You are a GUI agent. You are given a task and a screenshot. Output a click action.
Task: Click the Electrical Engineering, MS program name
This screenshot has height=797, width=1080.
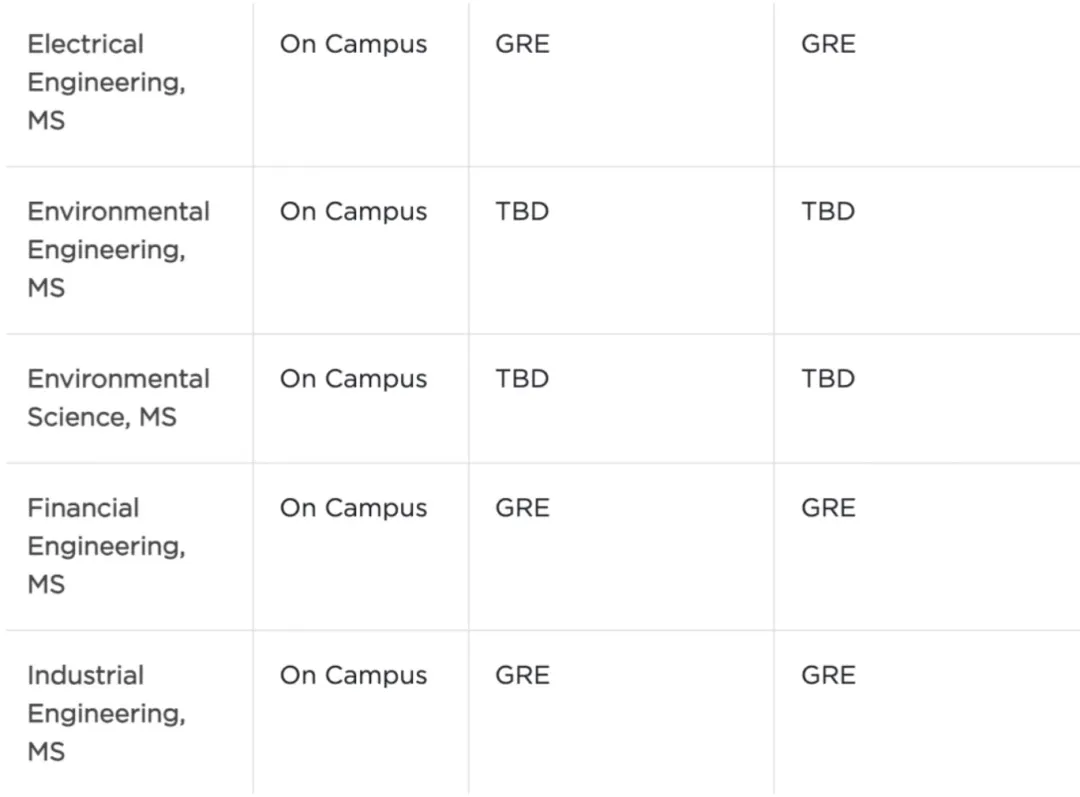(106, 82)
